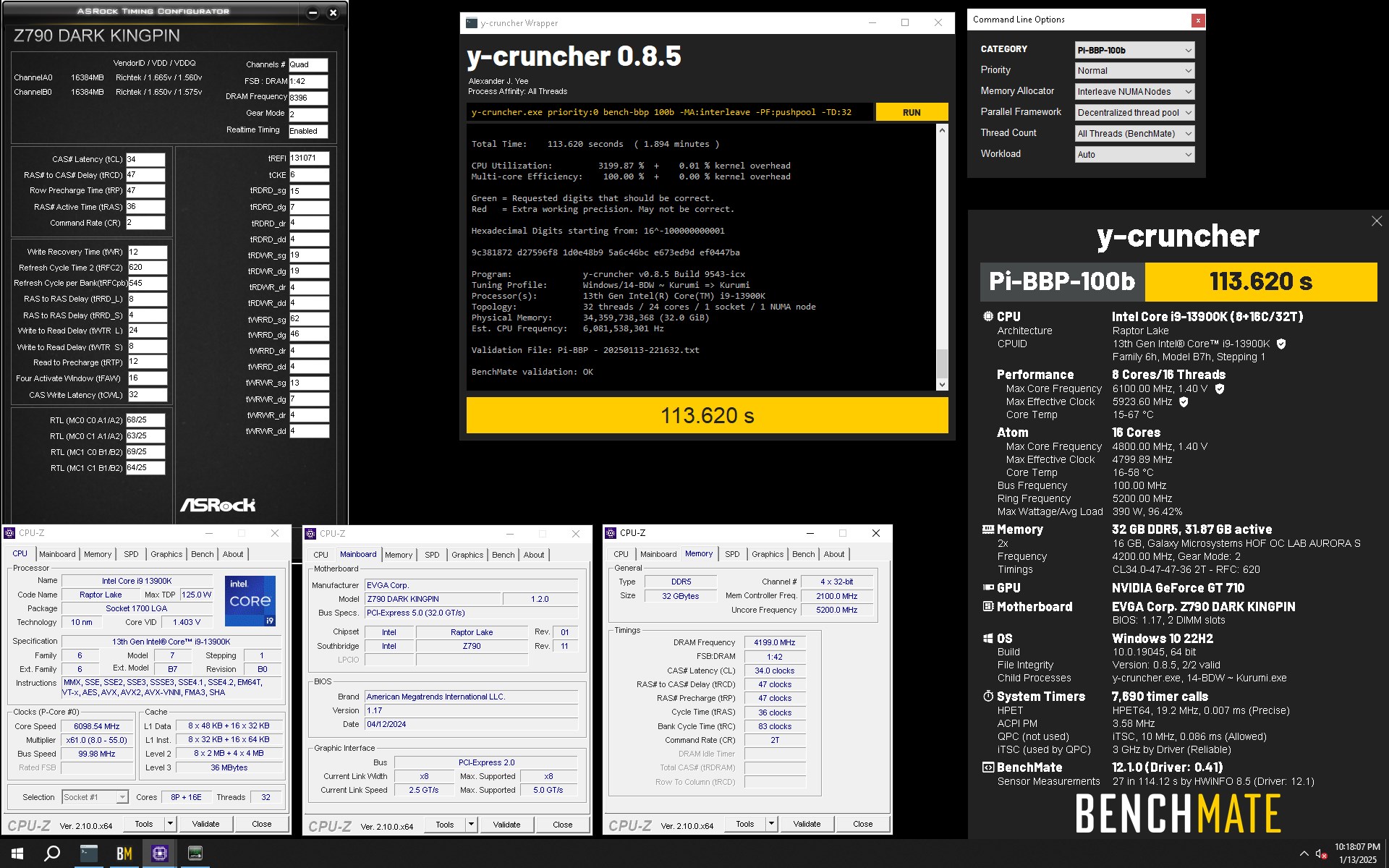Click the tREFI value field 131071
Image resolution: width=1389 pixels, height=868 pixels.
(309, 158)
